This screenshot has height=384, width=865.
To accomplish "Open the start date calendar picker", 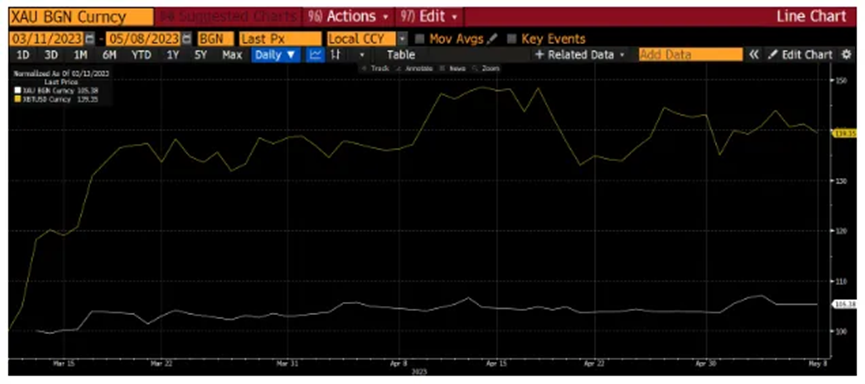I will [90, 39].
